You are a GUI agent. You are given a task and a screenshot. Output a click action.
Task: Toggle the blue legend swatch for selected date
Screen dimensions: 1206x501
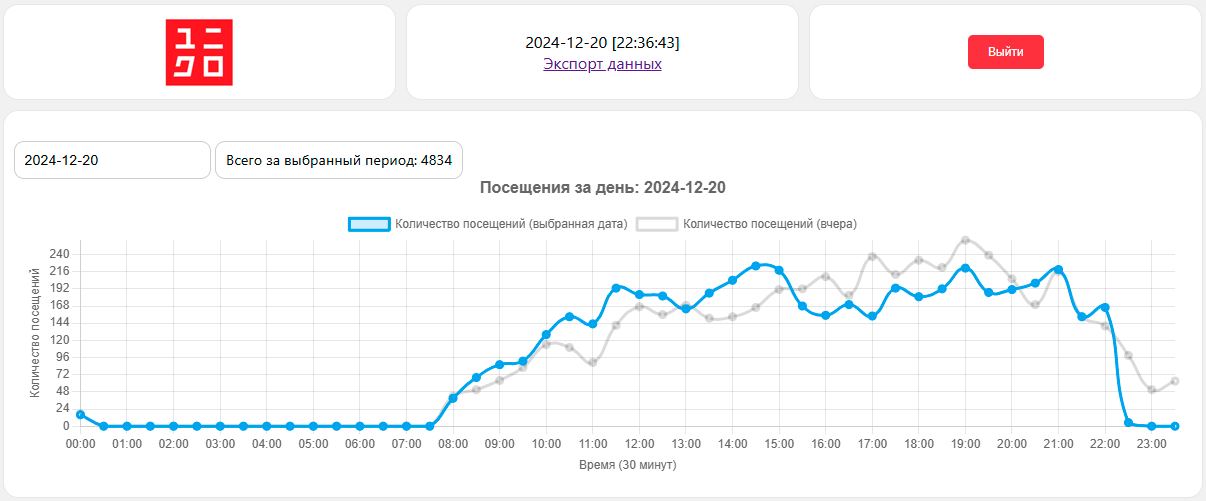368,224
